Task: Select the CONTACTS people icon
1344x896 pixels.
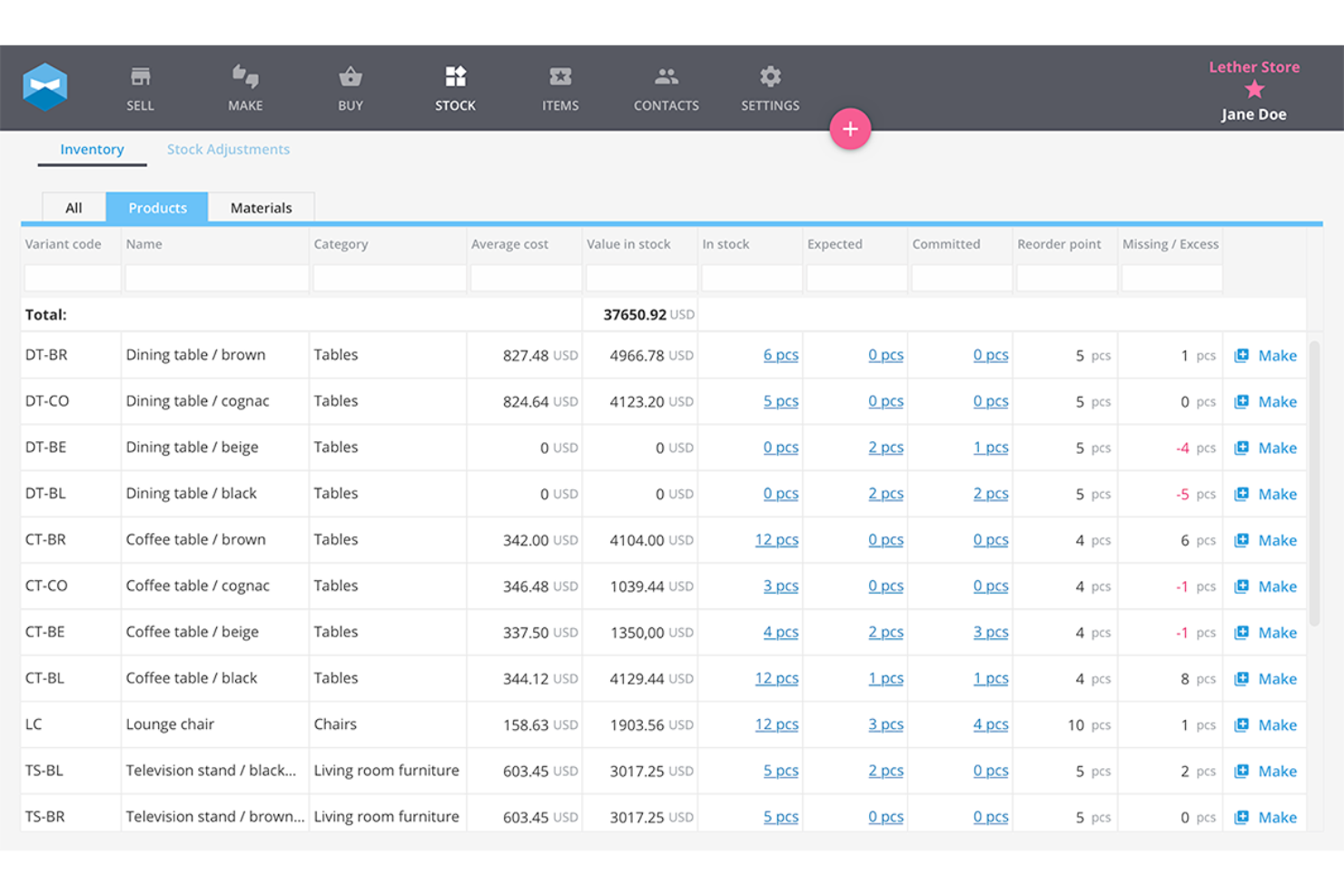Action: coord(666,76)
